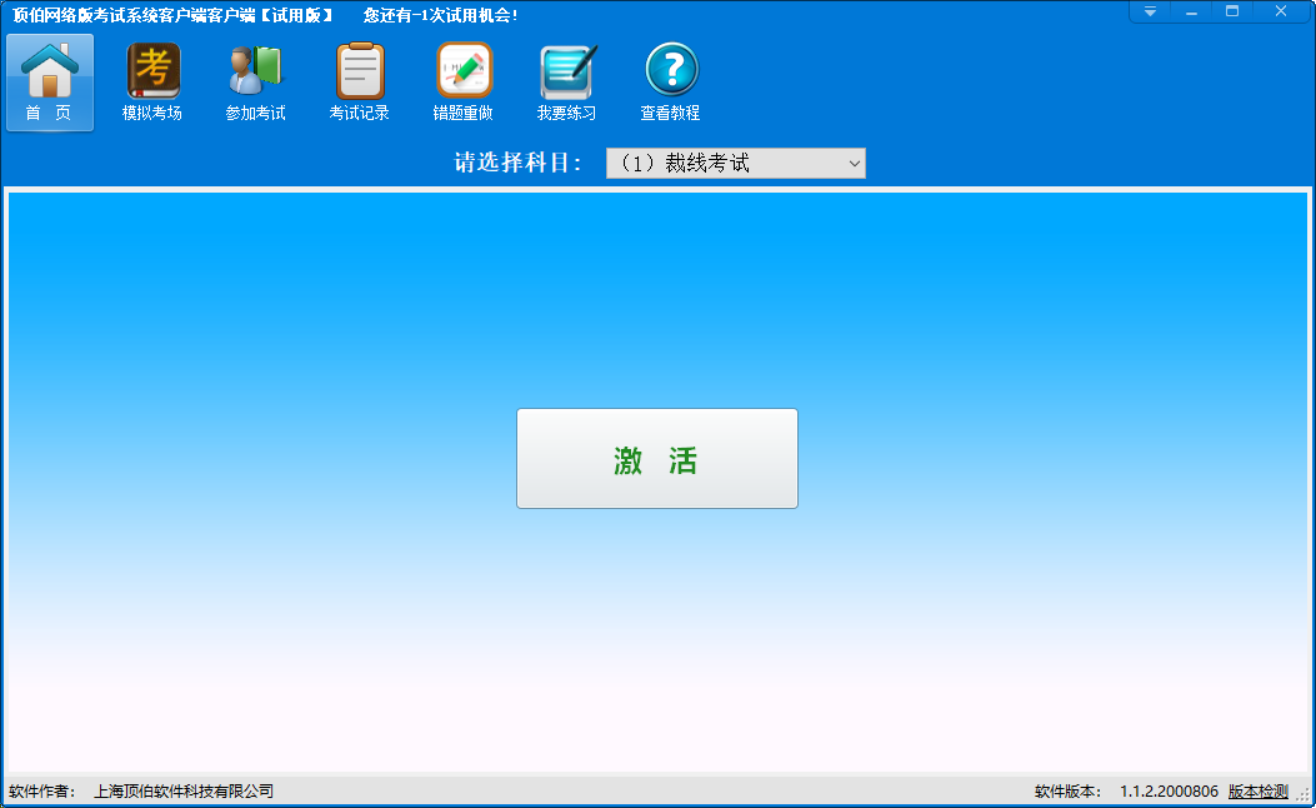Select the (1)裁线考试 subject field
The image size is (1316, 808).
(x=720, y=163)
